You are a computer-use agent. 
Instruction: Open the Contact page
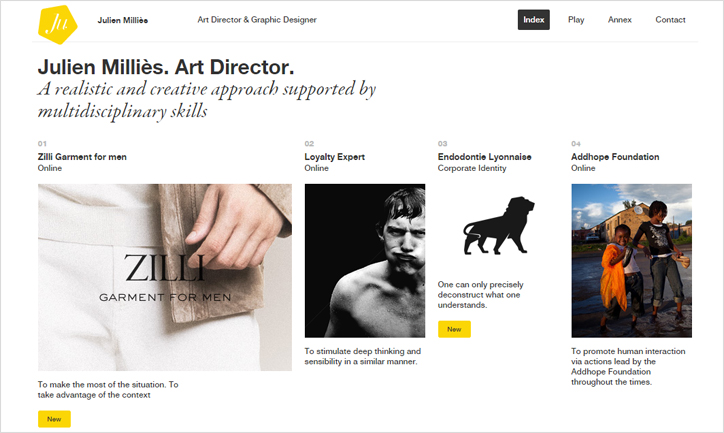670,20
